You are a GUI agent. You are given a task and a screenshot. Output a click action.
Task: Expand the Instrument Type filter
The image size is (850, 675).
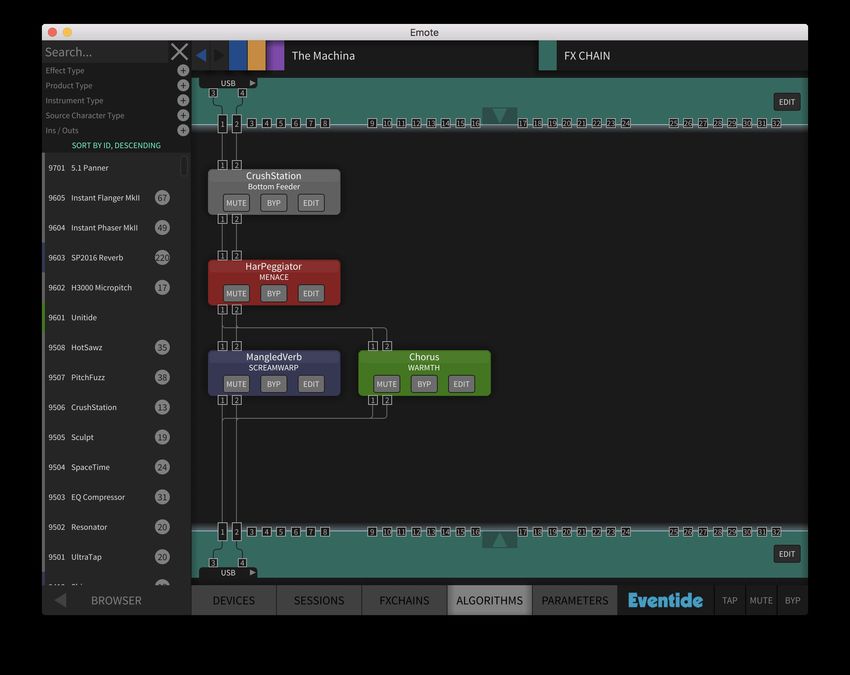tap(183, 100)
